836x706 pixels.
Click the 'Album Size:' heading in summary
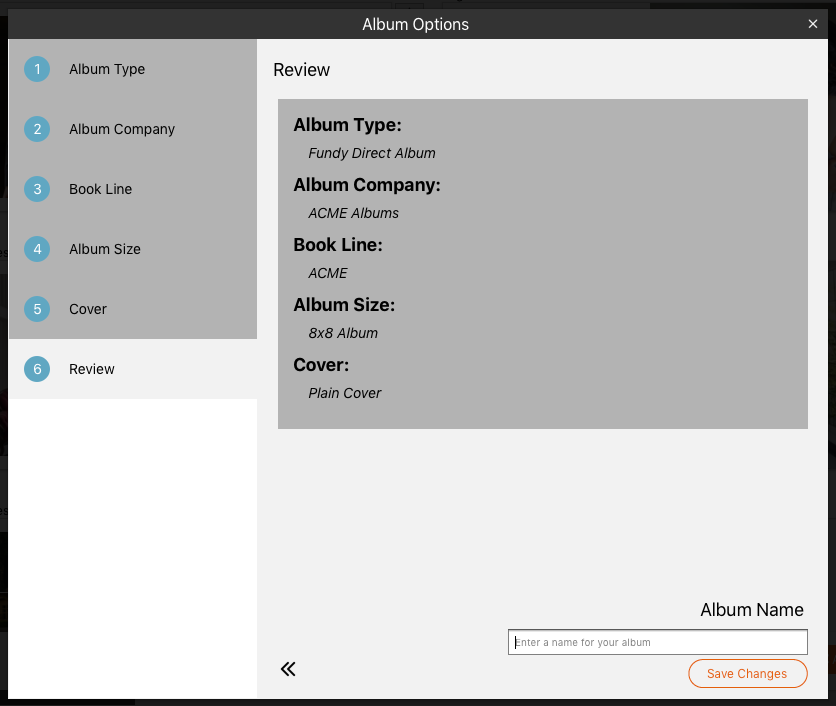pos(344,305)
